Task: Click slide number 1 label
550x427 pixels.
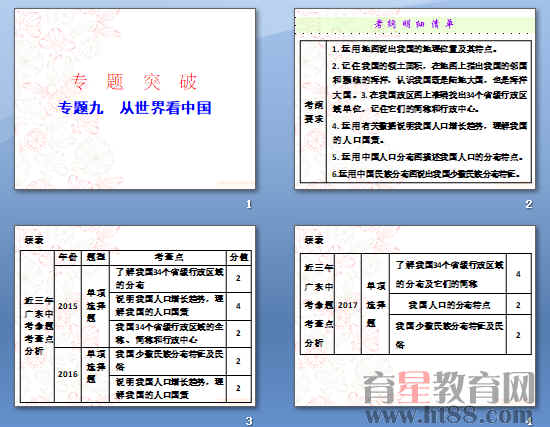Action: point(249,204)
